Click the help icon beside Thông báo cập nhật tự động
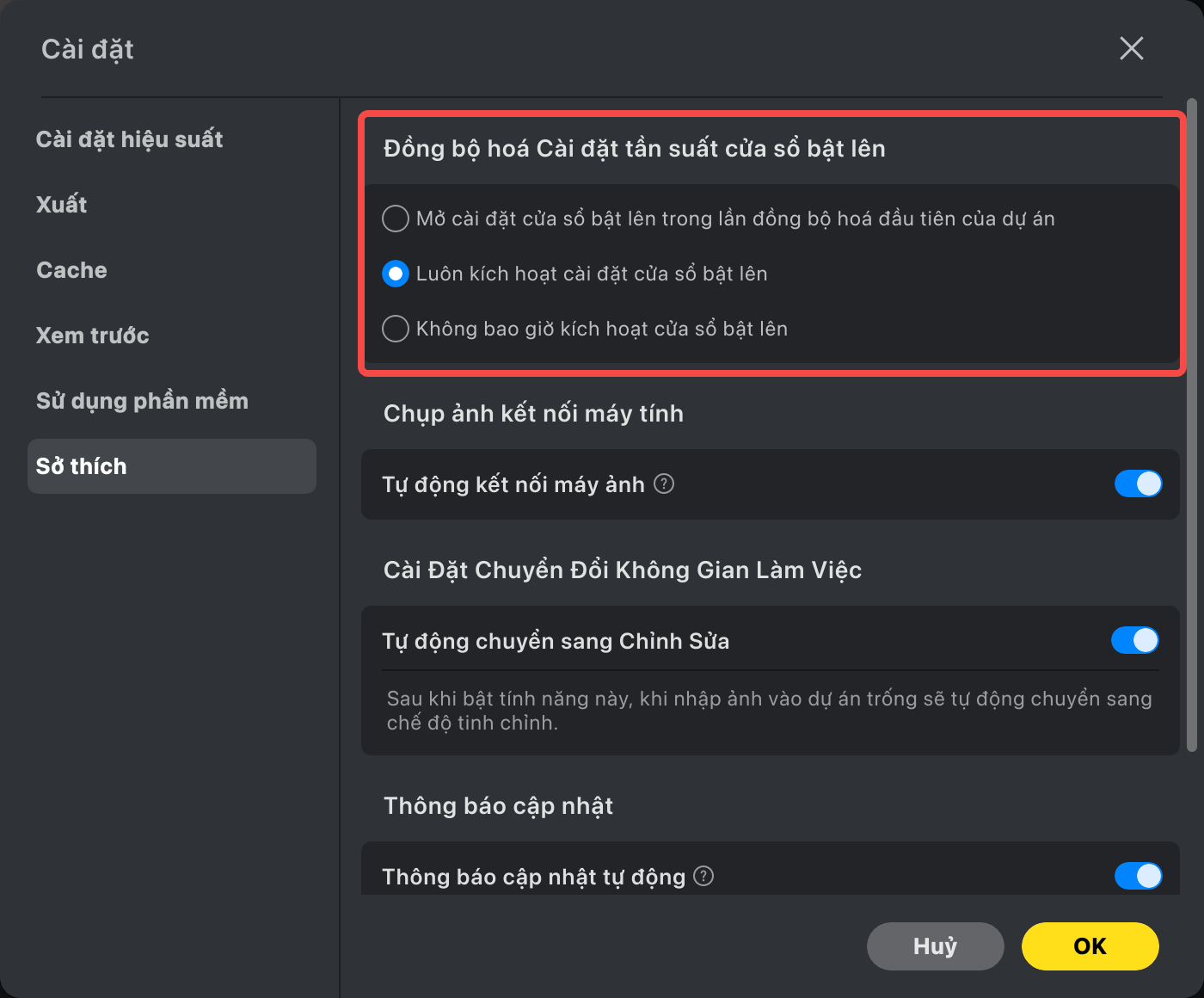The width and height of the screenshot is (1204, 998). click(x=703, y=876)
